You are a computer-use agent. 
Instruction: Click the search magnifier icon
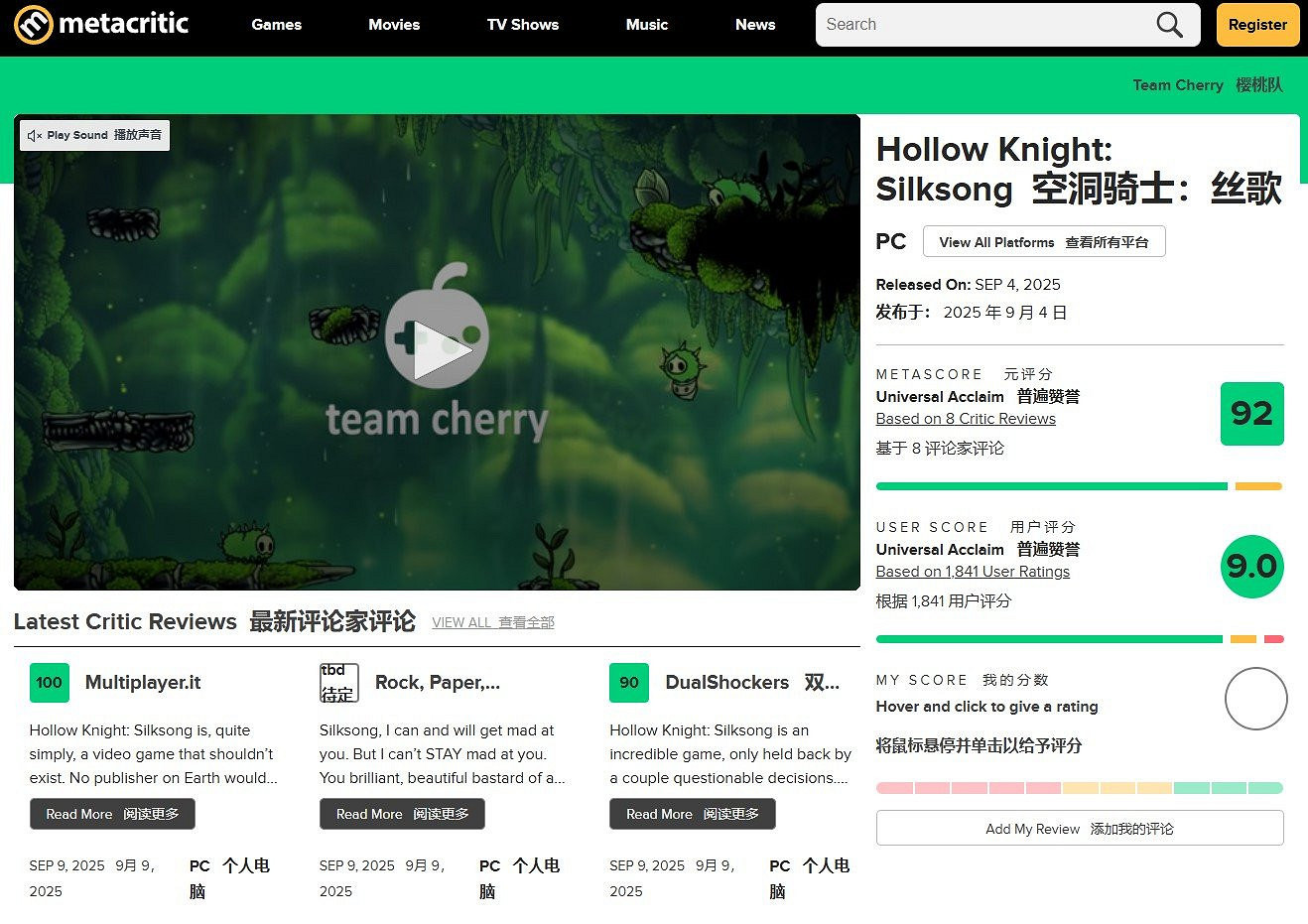tap(1168, 25)
